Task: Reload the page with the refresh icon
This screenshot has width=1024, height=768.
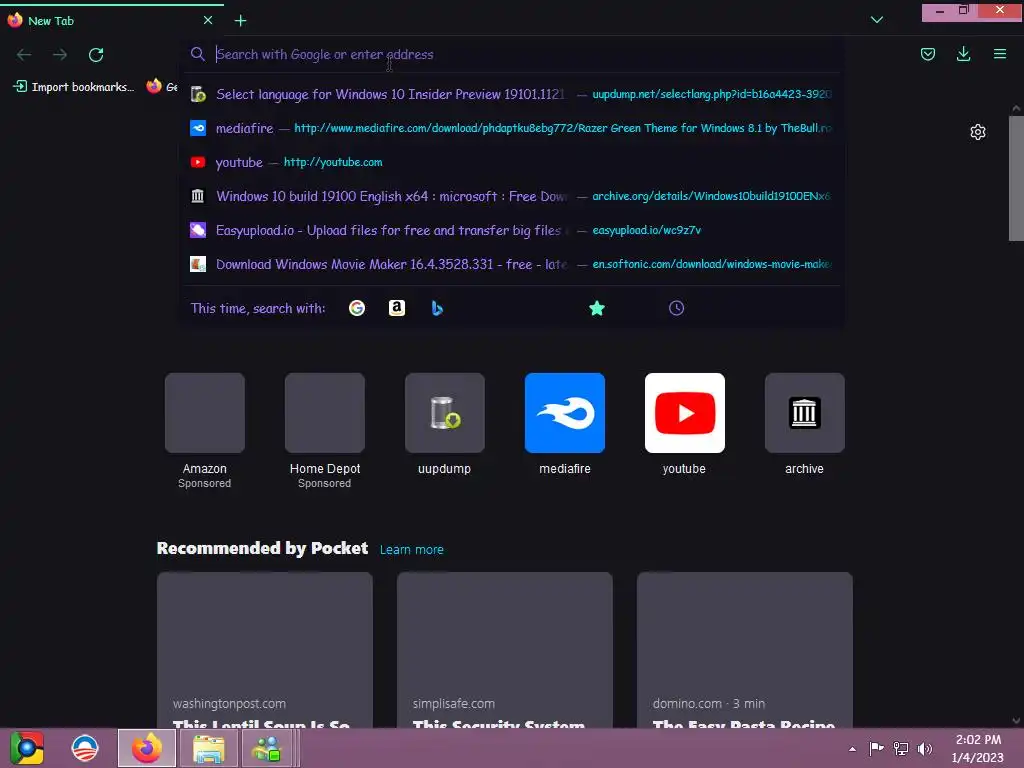Action: coord(96,55)
